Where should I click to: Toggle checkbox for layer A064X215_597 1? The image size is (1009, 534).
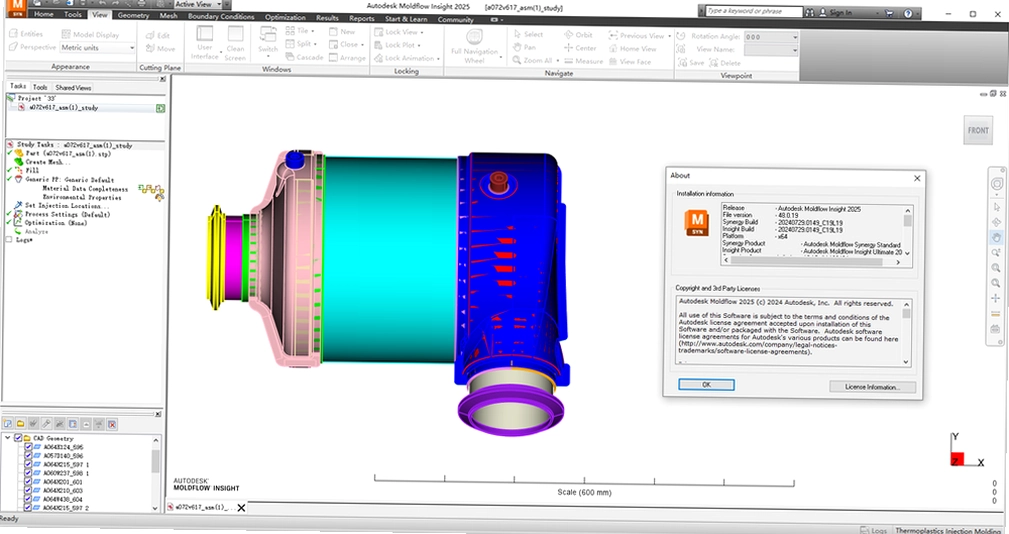[x=28, y=464]
